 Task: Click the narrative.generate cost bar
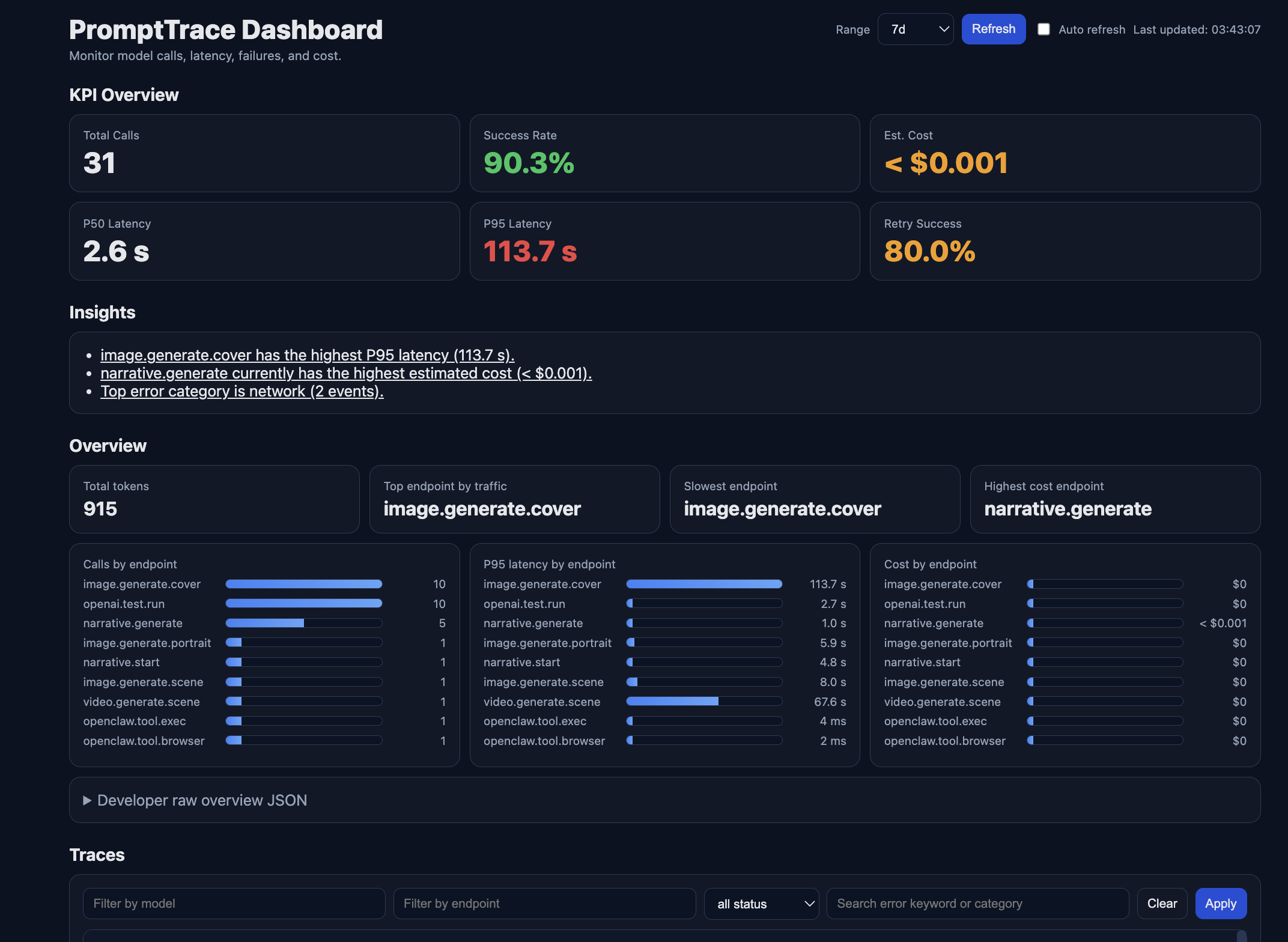click(1104, 623)
